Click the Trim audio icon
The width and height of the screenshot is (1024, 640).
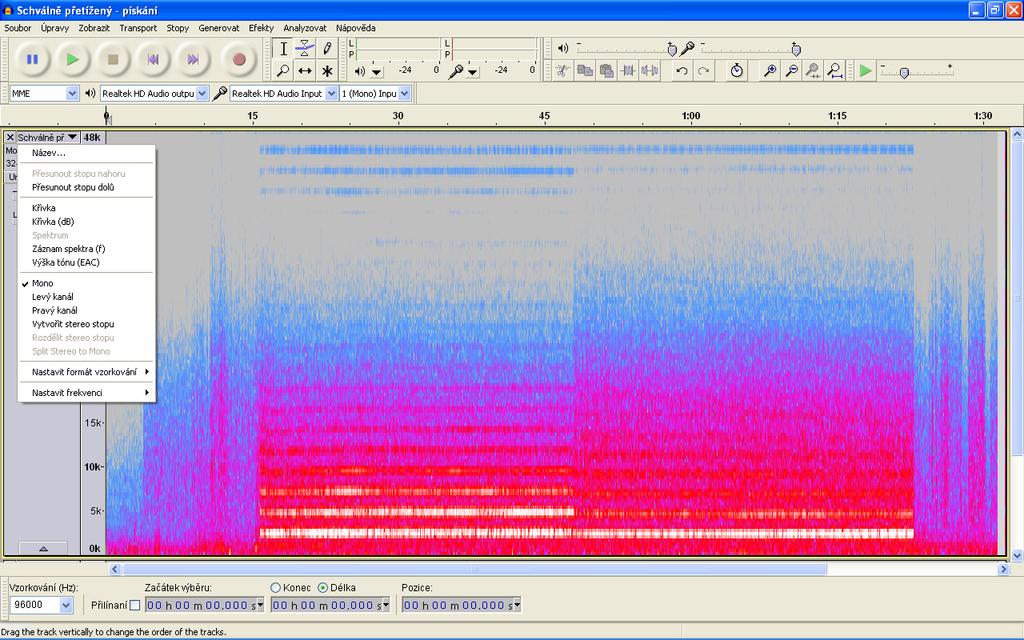click(628, 71)
